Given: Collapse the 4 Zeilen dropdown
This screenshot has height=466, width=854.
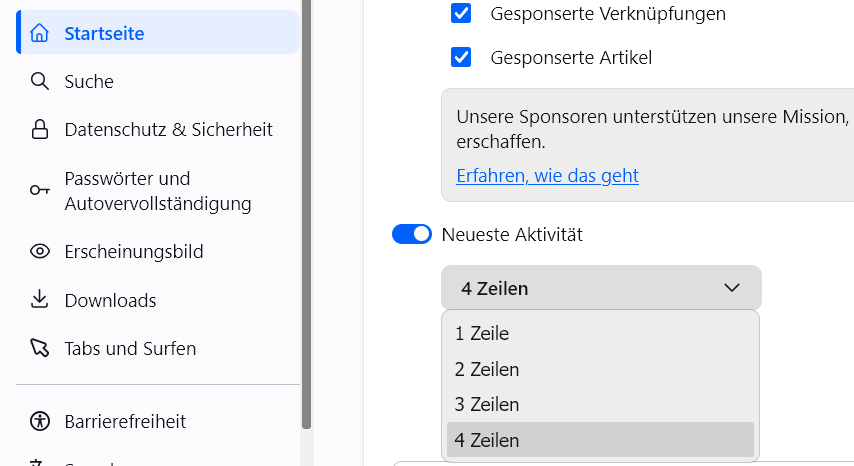Looking at the screenshot, I should click(x=601, y=288).
